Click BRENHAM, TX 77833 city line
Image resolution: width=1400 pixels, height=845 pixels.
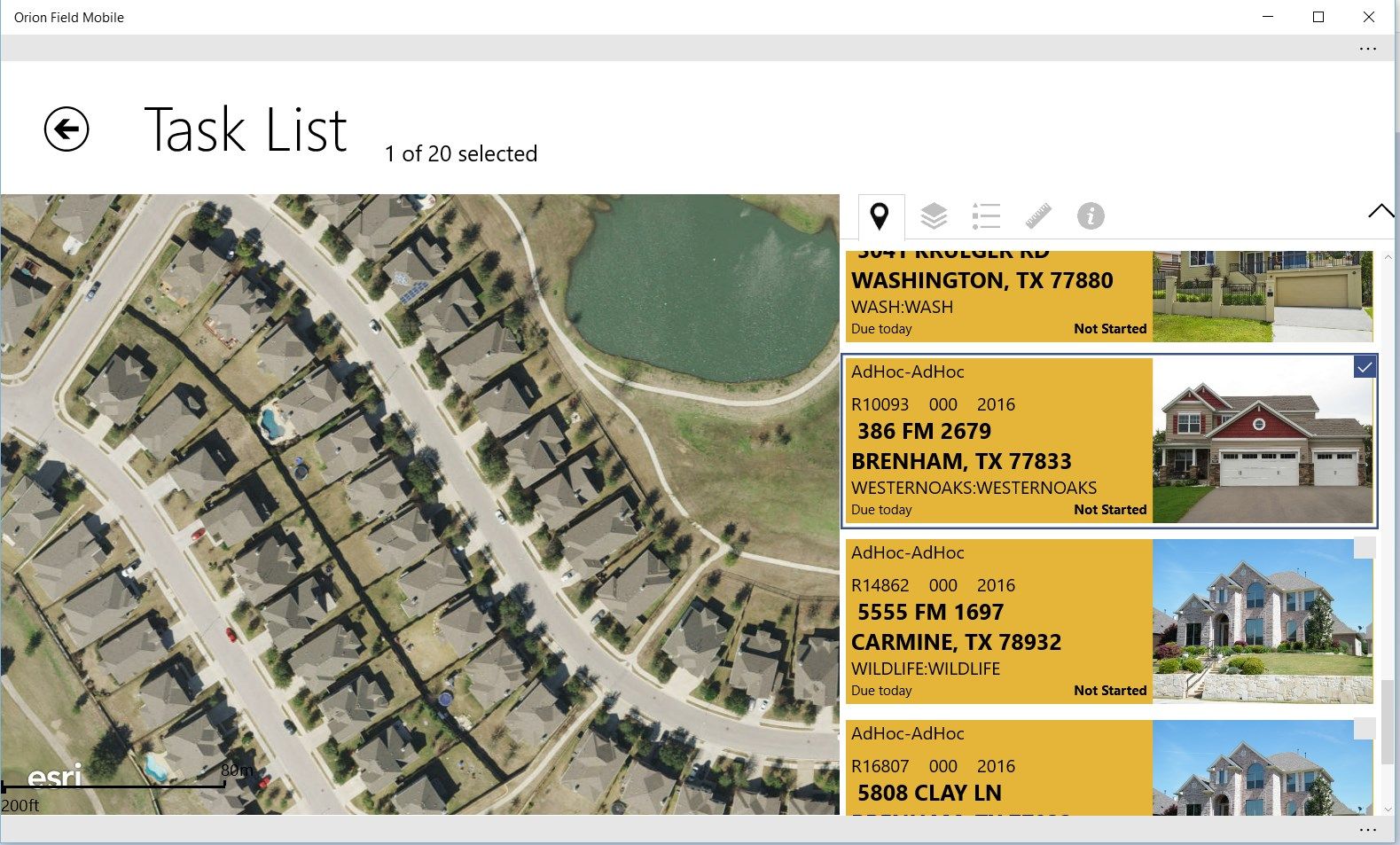(961, 461)
